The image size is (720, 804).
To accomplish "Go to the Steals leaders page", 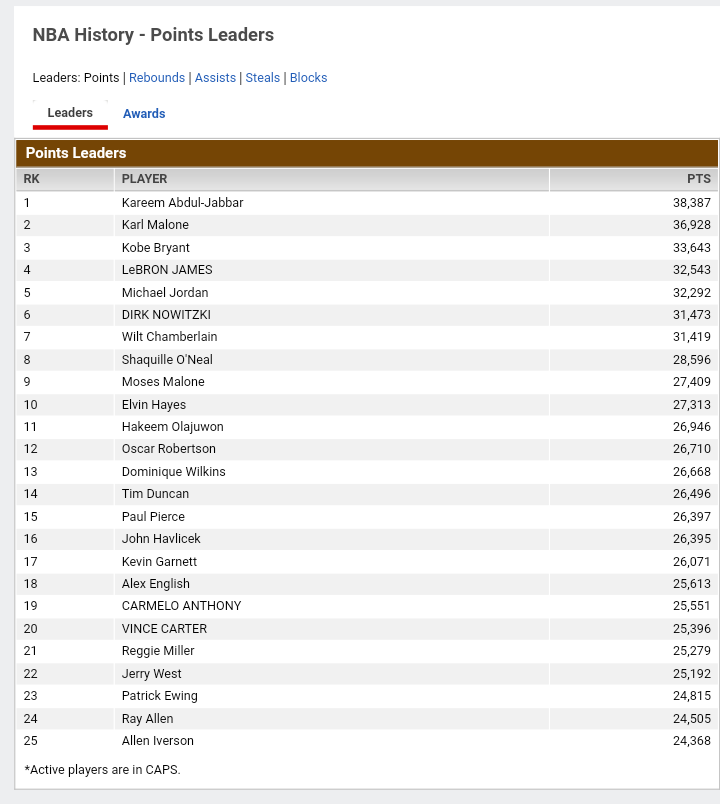I will coord(263,78).
